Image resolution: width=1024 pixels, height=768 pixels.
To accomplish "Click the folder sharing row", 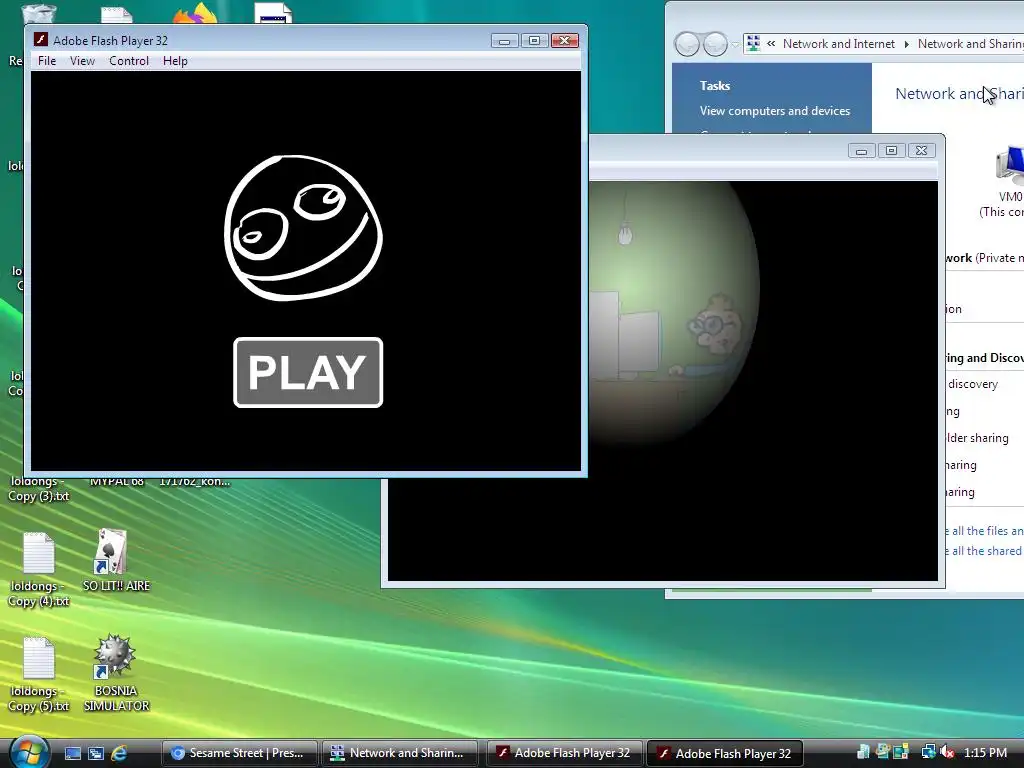I will coord(978,438).
